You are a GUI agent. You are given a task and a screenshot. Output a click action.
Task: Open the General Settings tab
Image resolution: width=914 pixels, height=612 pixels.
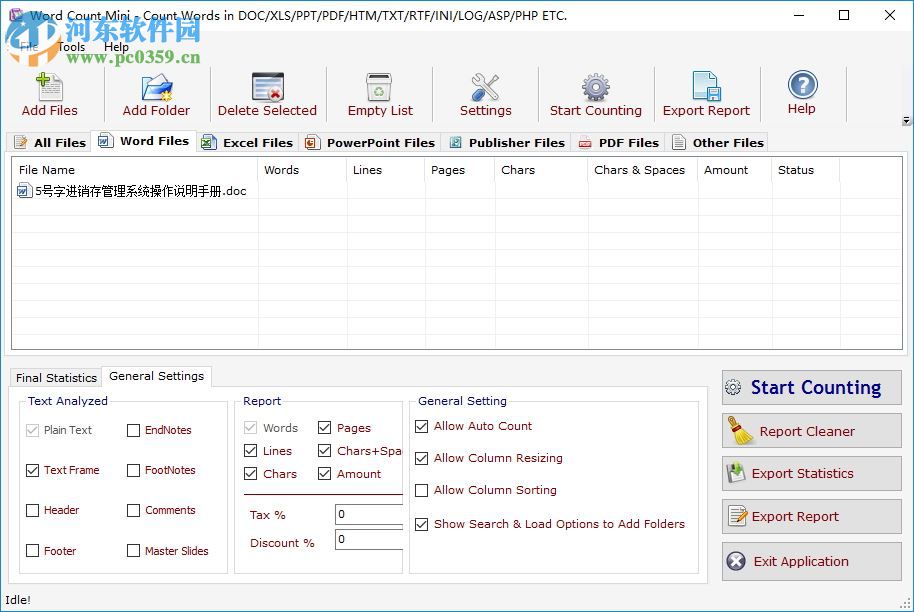pyautogui.click(x=157, y=376)
